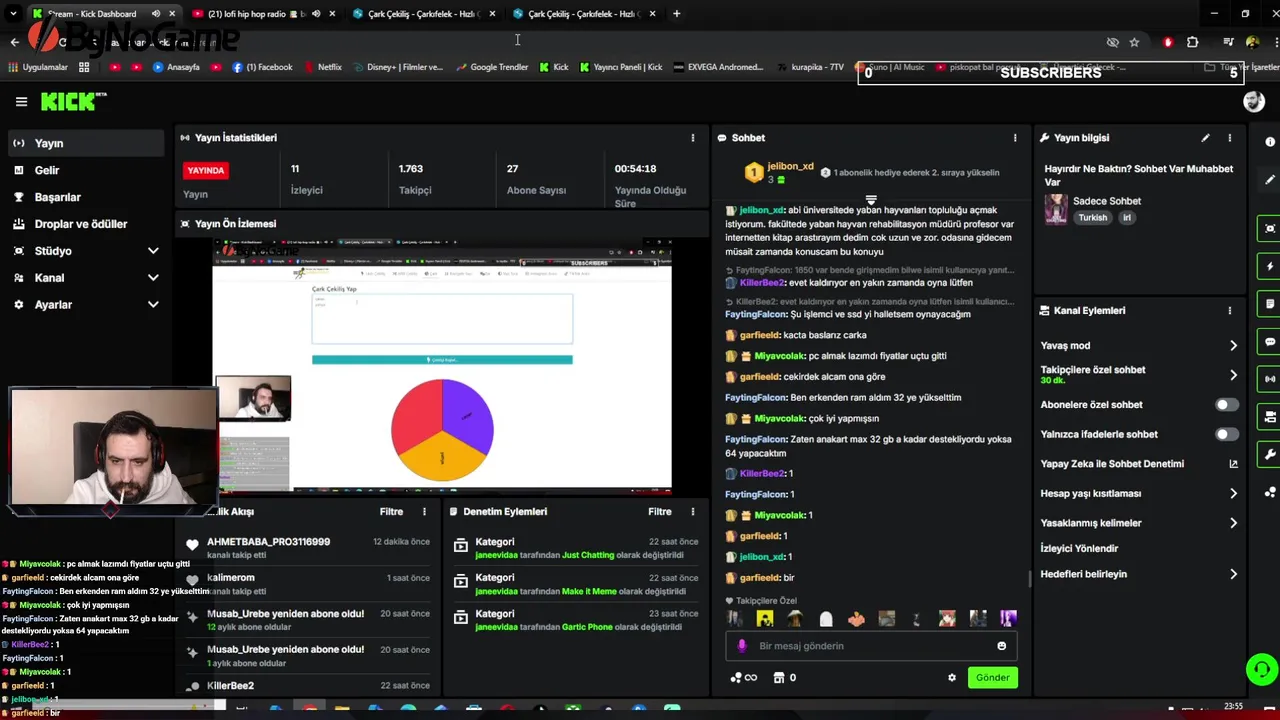1280x720 pixels.
Task: Open Yavaş mod settings arrow
Action: (1233, 346)
